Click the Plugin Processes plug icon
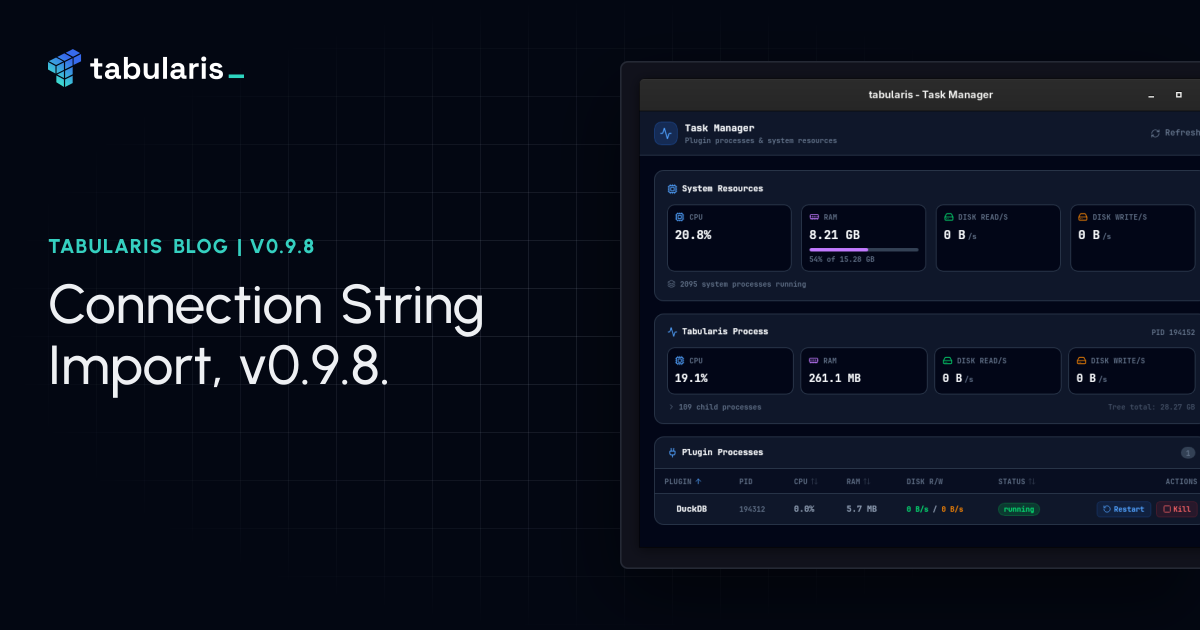This screenshot has width=1200, height=630. click(x=672, y=452)
